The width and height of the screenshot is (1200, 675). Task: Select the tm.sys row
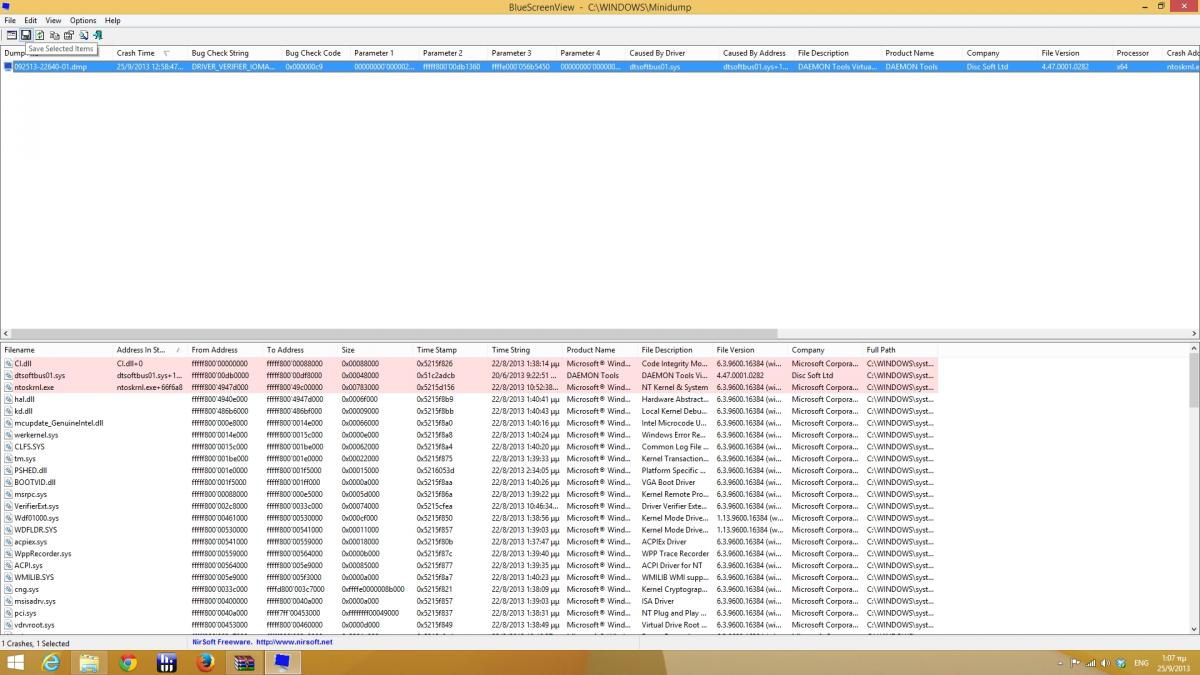click(470, 458)
